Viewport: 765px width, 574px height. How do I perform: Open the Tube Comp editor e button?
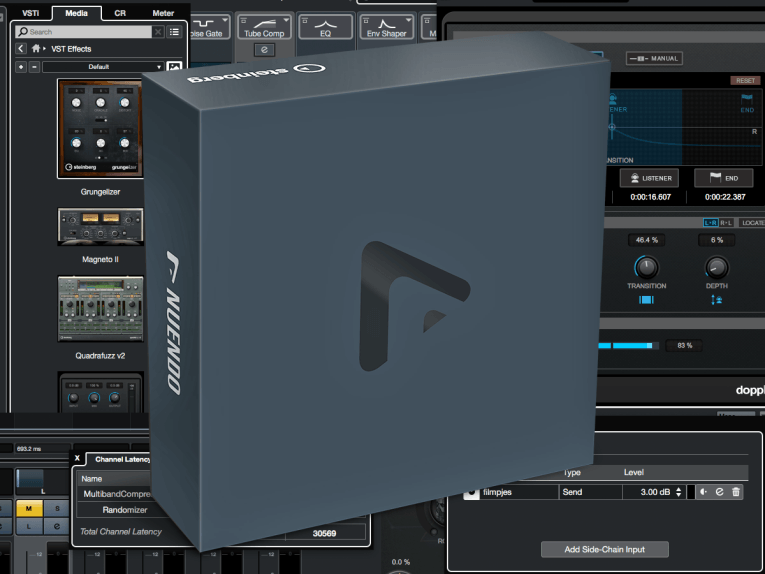tap(264, 50)
